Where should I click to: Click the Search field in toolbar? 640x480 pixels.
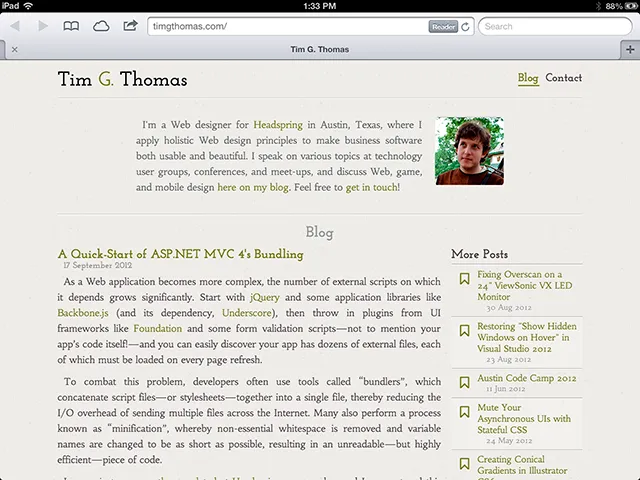(x=555, y=27)
